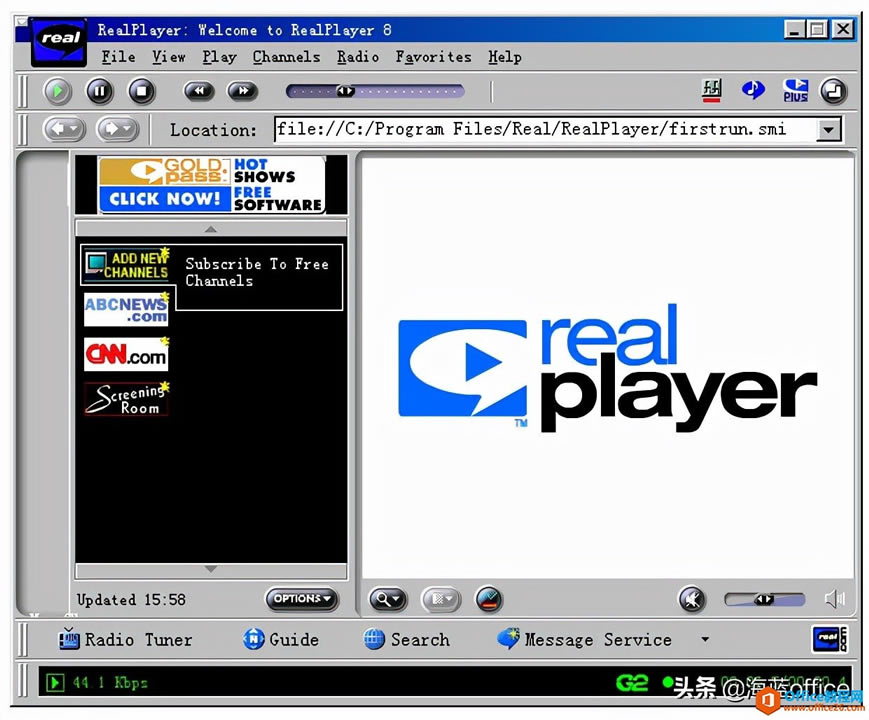Stop playback with the Stop button
Viewport: 869px width, 720px height.
pyautogui.click(x=142, y=91)
